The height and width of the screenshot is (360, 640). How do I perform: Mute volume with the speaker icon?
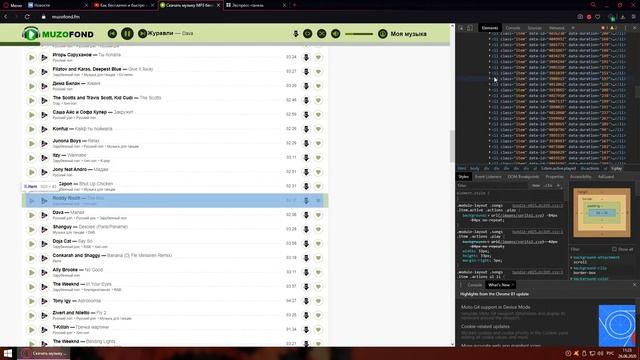tap(336, 33)
